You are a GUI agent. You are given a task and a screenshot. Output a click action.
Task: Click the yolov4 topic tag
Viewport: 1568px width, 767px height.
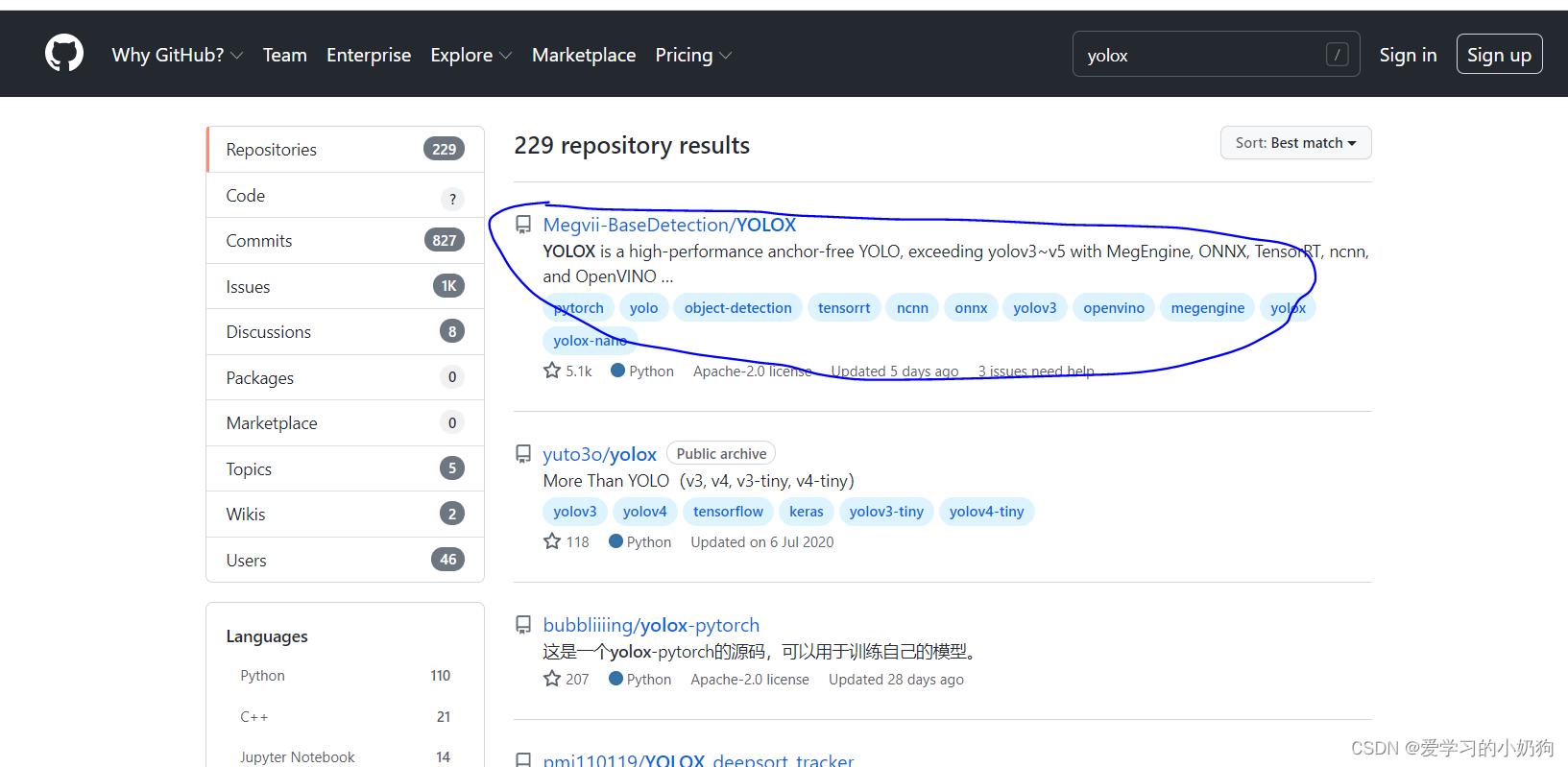pos(644,512)
